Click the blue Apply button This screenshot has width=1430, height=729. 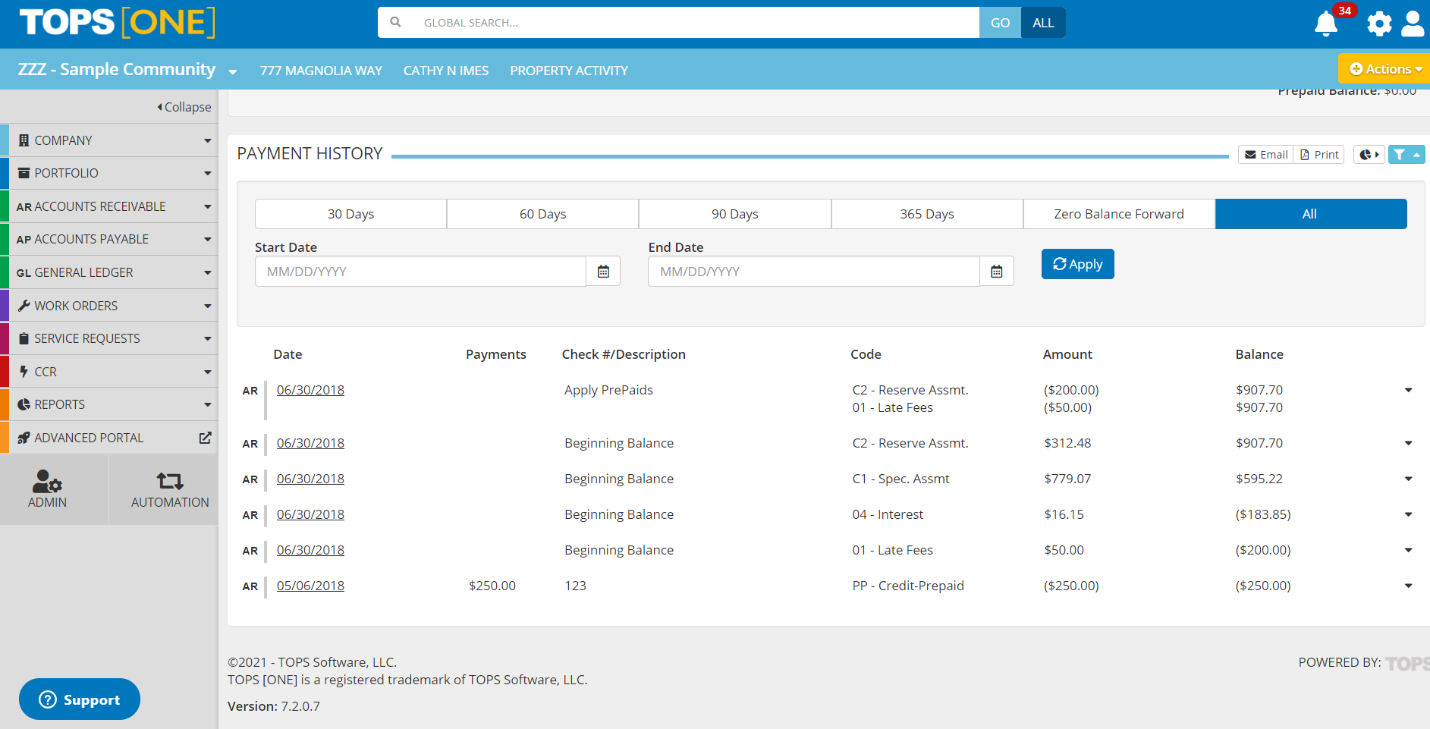coord(1077,264)
